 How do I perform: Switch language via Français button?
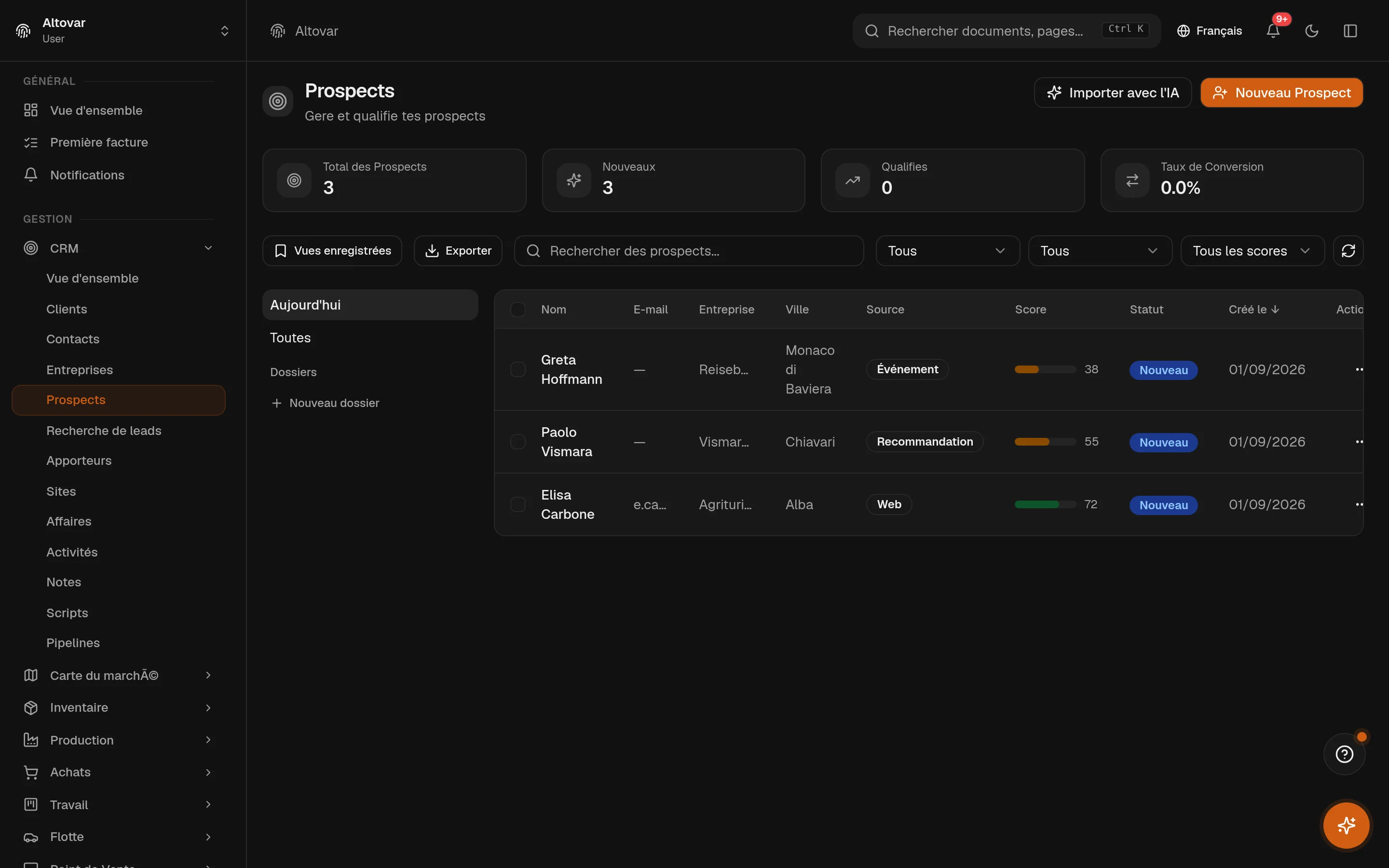click(x=1210, y=31)
